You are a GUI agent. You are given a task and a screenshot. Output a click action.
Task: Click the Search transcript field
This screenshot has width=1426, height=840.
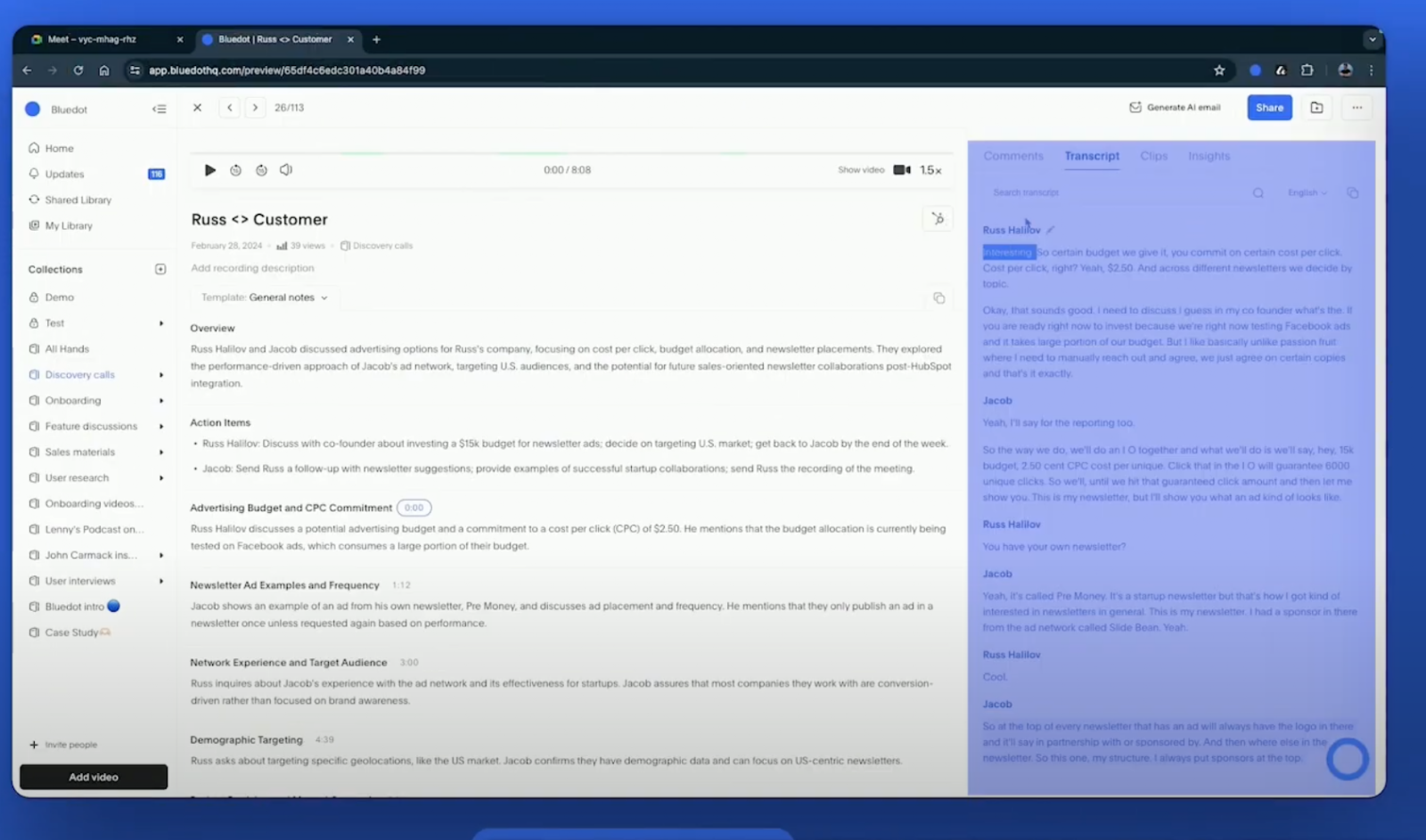tap(1119, 192)
